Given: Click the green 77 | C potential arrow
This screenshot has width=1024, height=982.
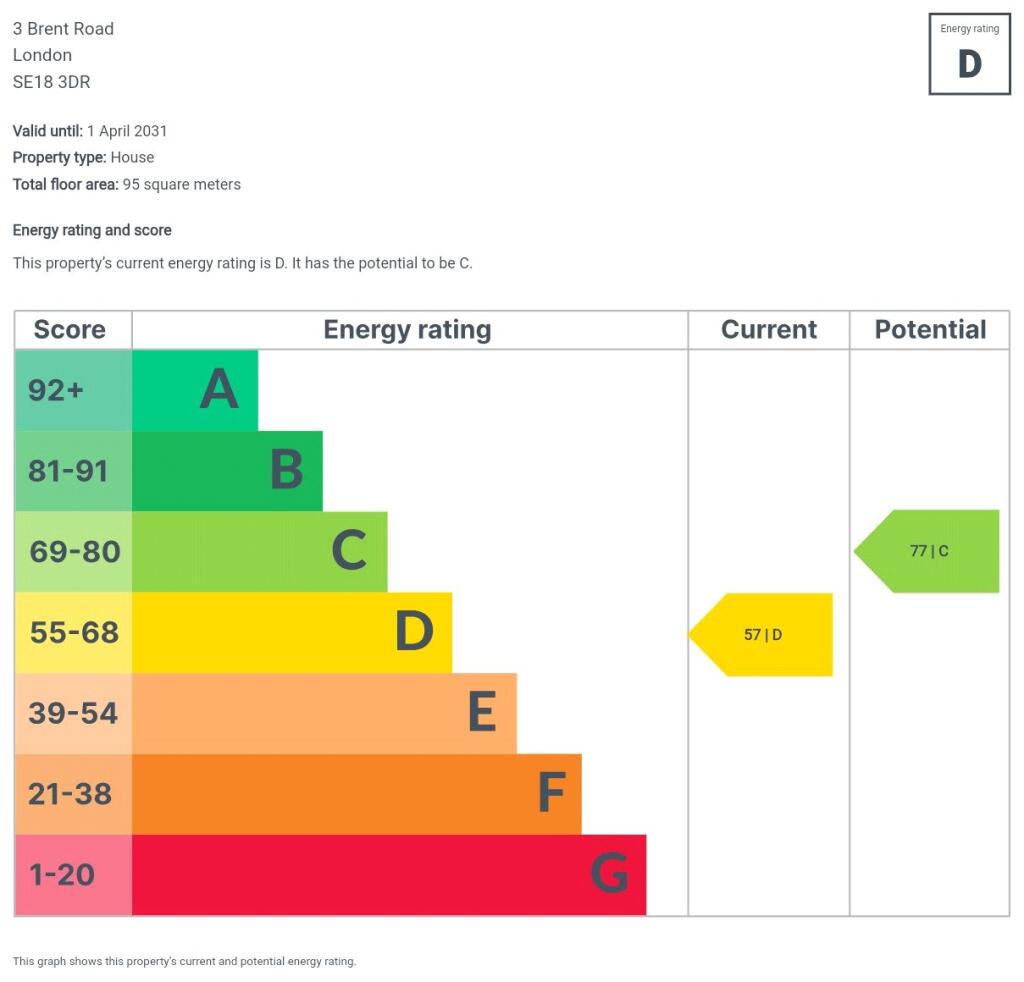Looking at the screenshot, I should tap(929, 551).
